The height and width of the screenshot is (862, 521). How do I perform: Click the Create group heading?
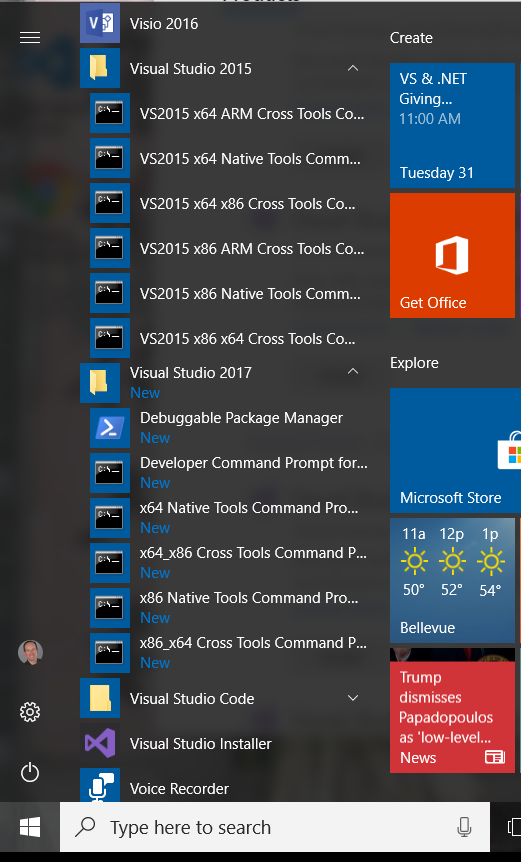[x=411, y=37]
